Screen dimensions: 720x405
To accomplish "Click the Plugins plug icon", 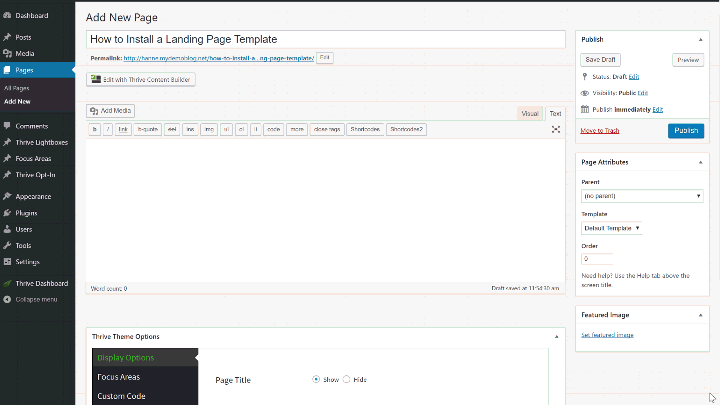I will (7, 213).
